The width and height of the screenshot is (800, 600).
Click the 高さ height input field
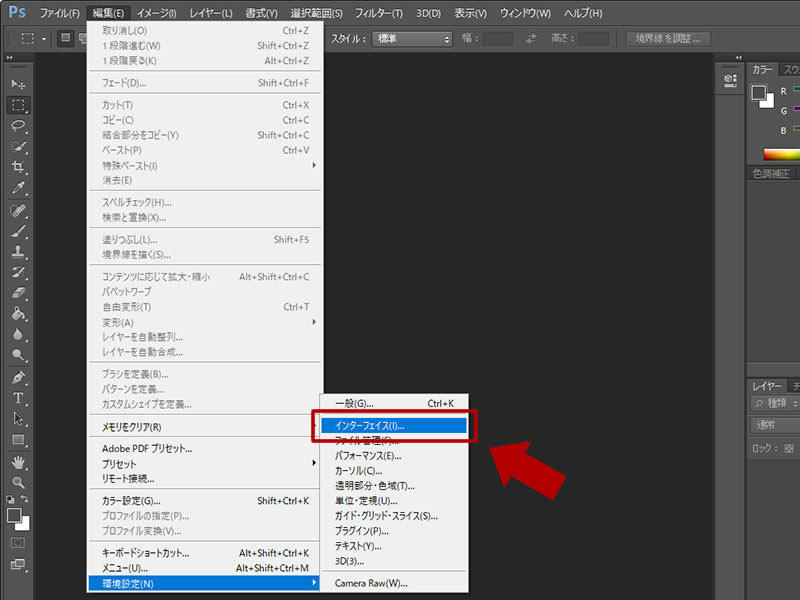(x=594, y=39)
